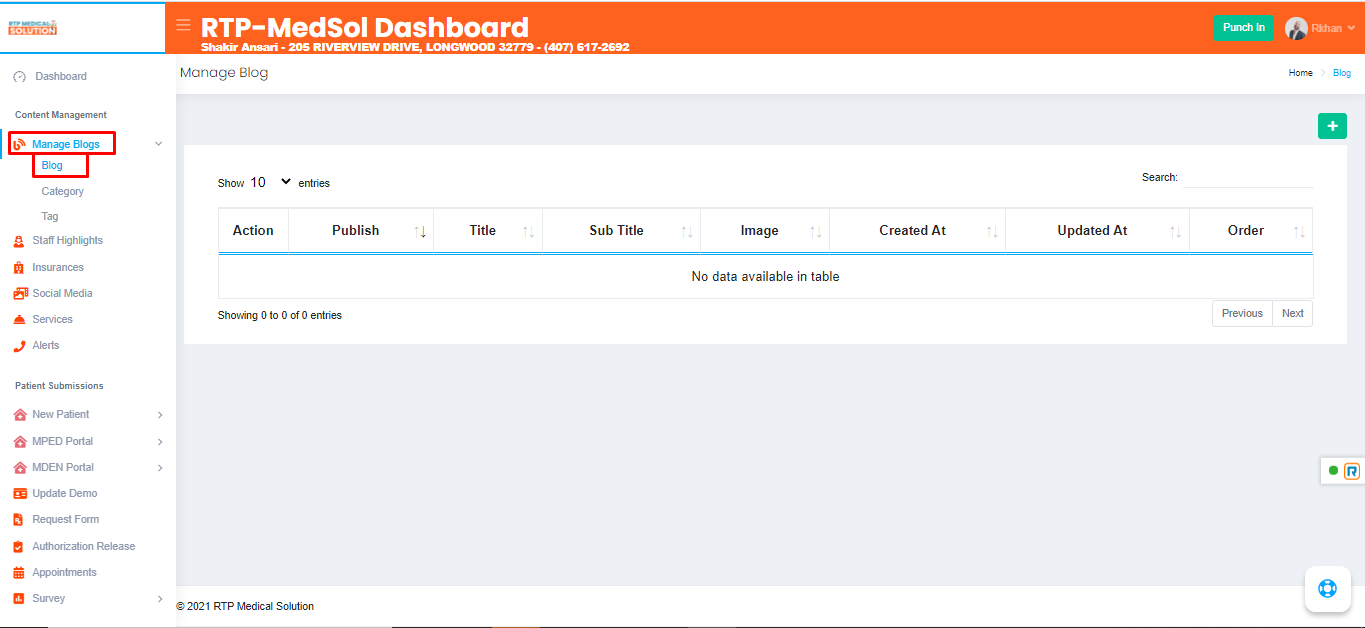The width and height of the screenshot is (1365, 628).
Task: Focus the table Search input field
Action: [1248, 178]
